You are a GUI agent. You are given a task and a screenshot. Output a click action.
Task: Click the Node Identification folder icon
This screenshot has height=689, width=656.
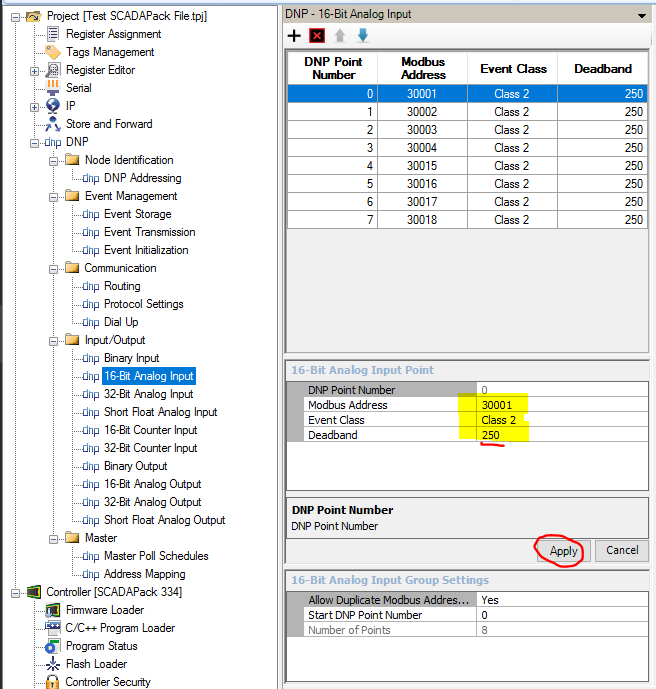point(72,160)
